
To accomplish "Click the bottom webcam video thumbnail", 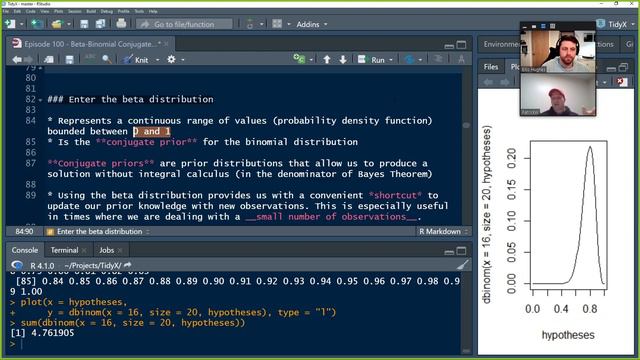I will [x=558, y=95].
